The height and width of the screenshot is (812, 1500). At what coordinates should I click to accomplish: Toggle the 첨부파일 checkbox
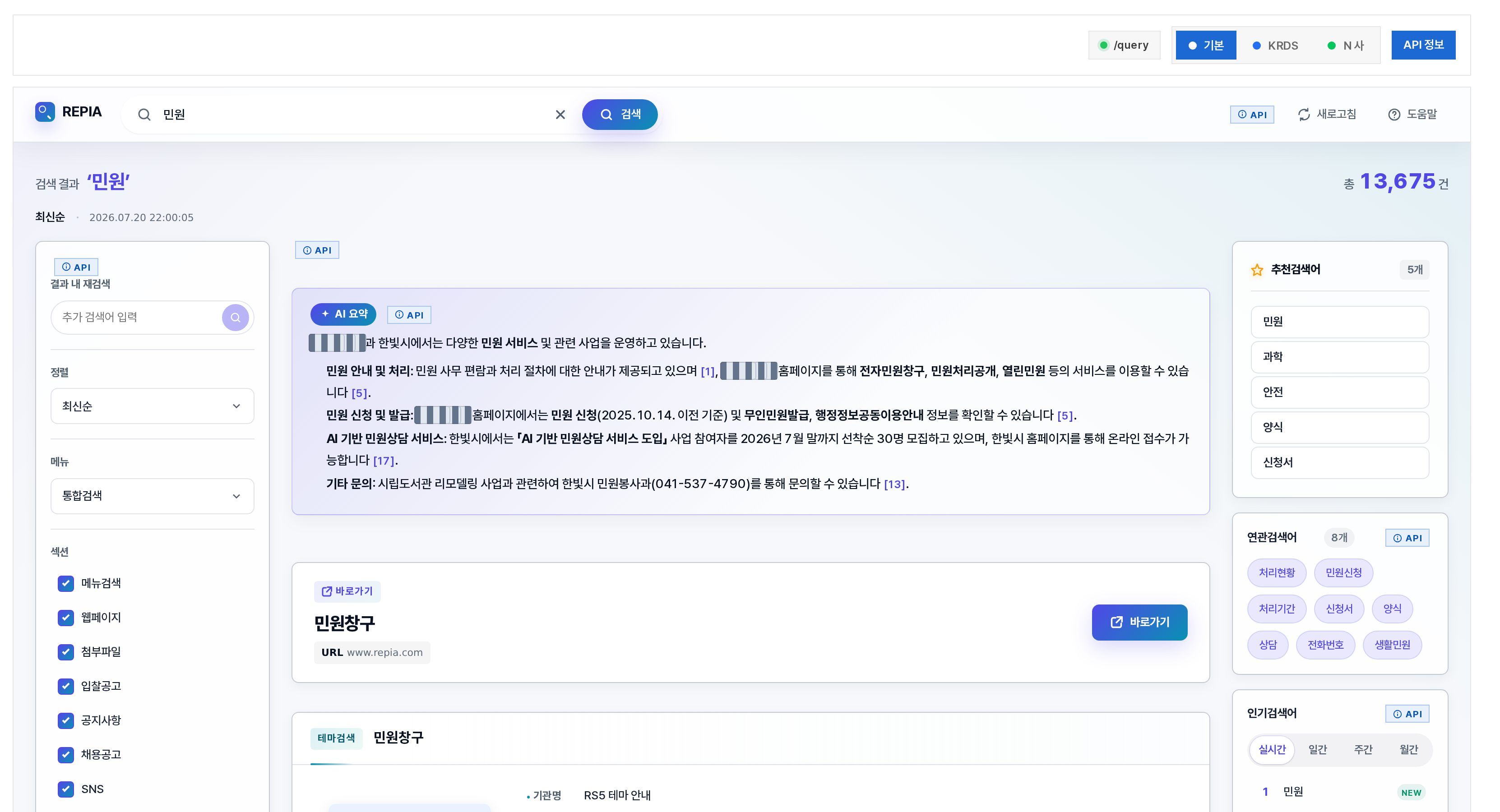66,652
